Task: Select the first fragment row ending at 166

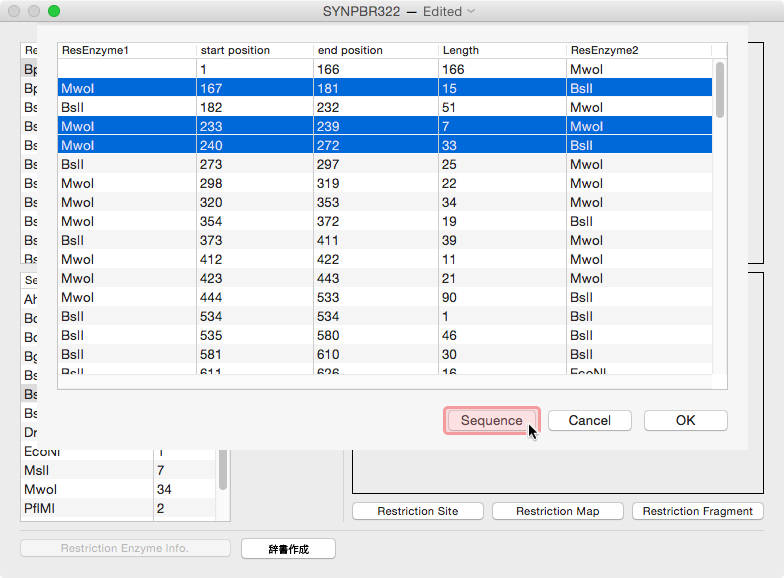Action: (385, 69)
